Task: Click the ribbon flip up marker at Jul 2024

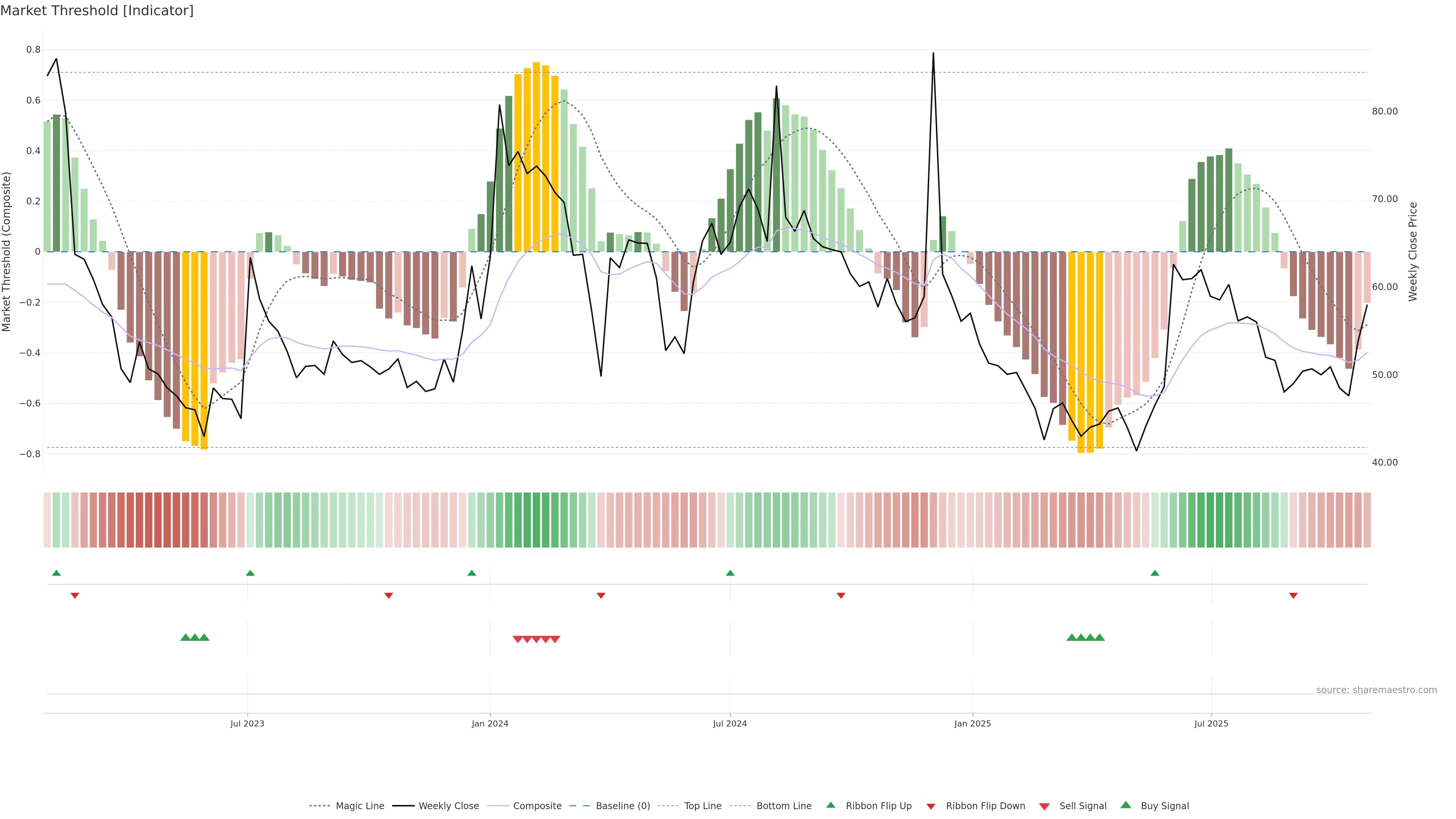Action: point(730,573)
